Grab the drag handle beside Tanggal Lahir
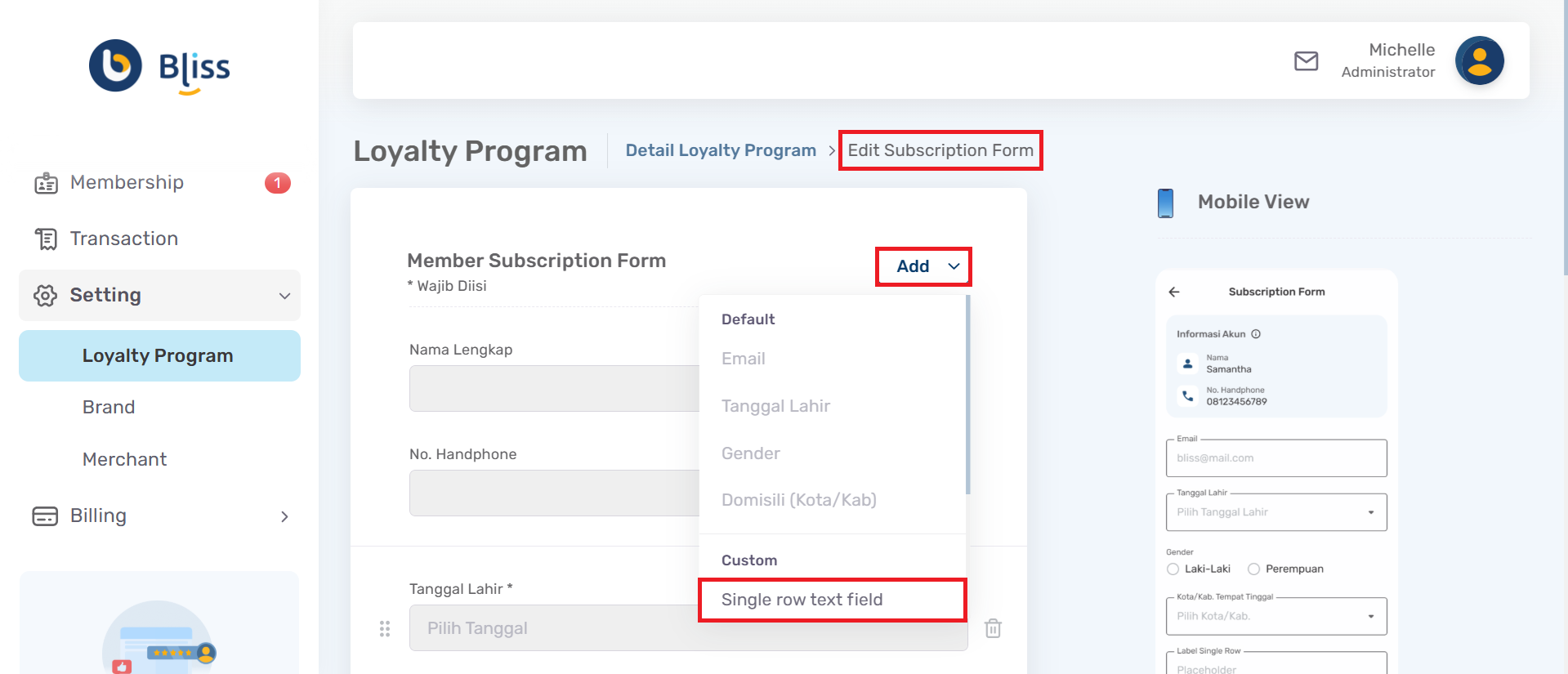1568x674 pixels. point(385,628)
